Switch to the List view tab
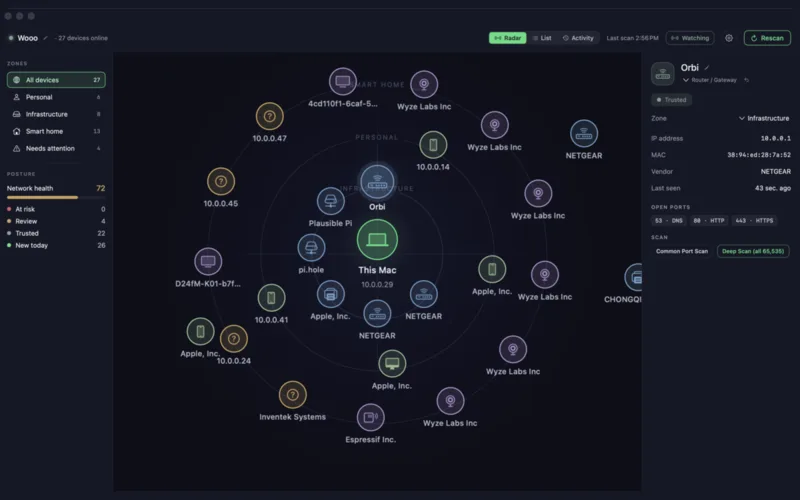Screen dimensions: 800x500 pos(542,38)
